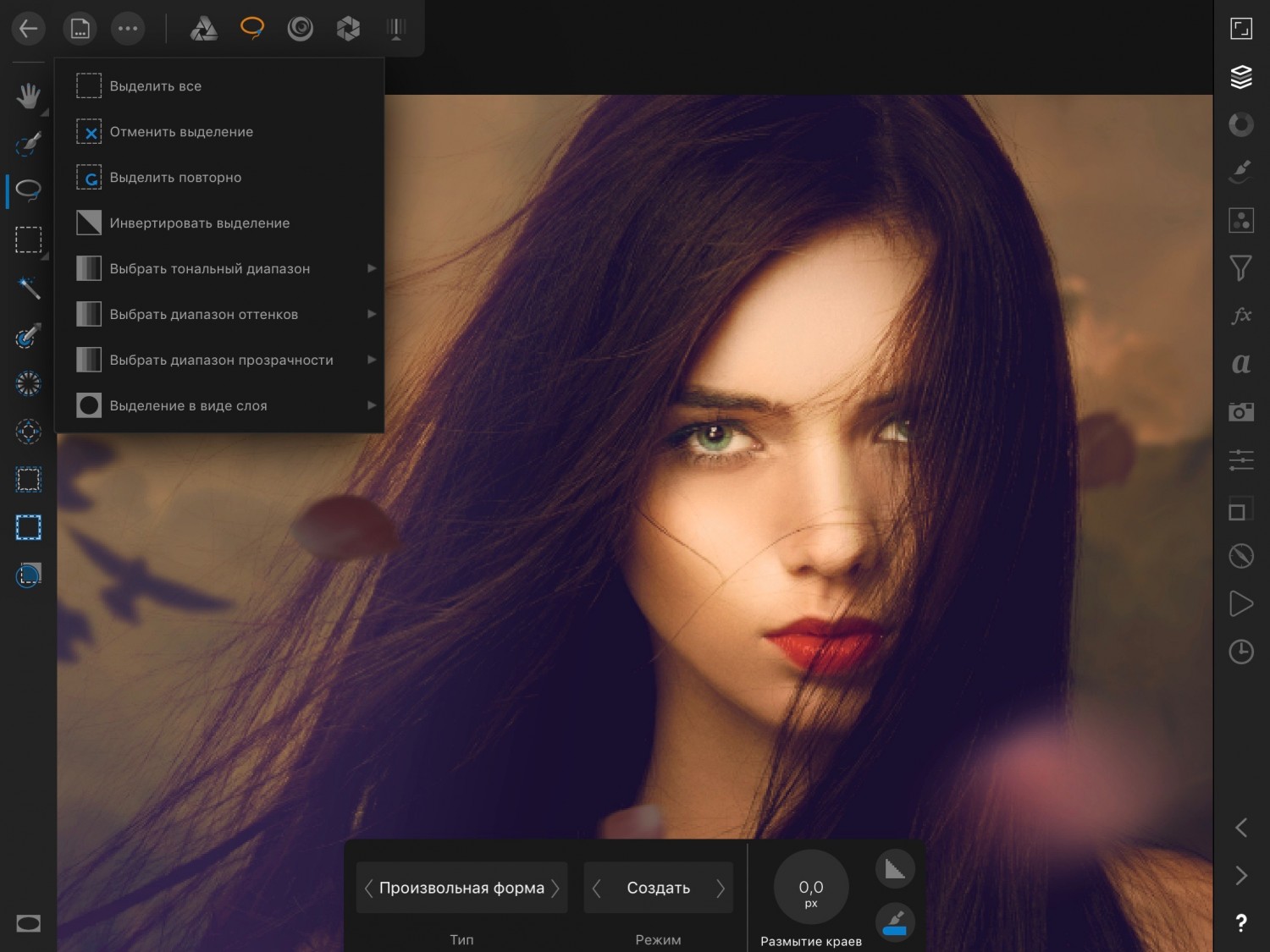This screenshot has width=1270, height=952.
Task: Choose Выделить все from the menu
Action: (219, 86)
